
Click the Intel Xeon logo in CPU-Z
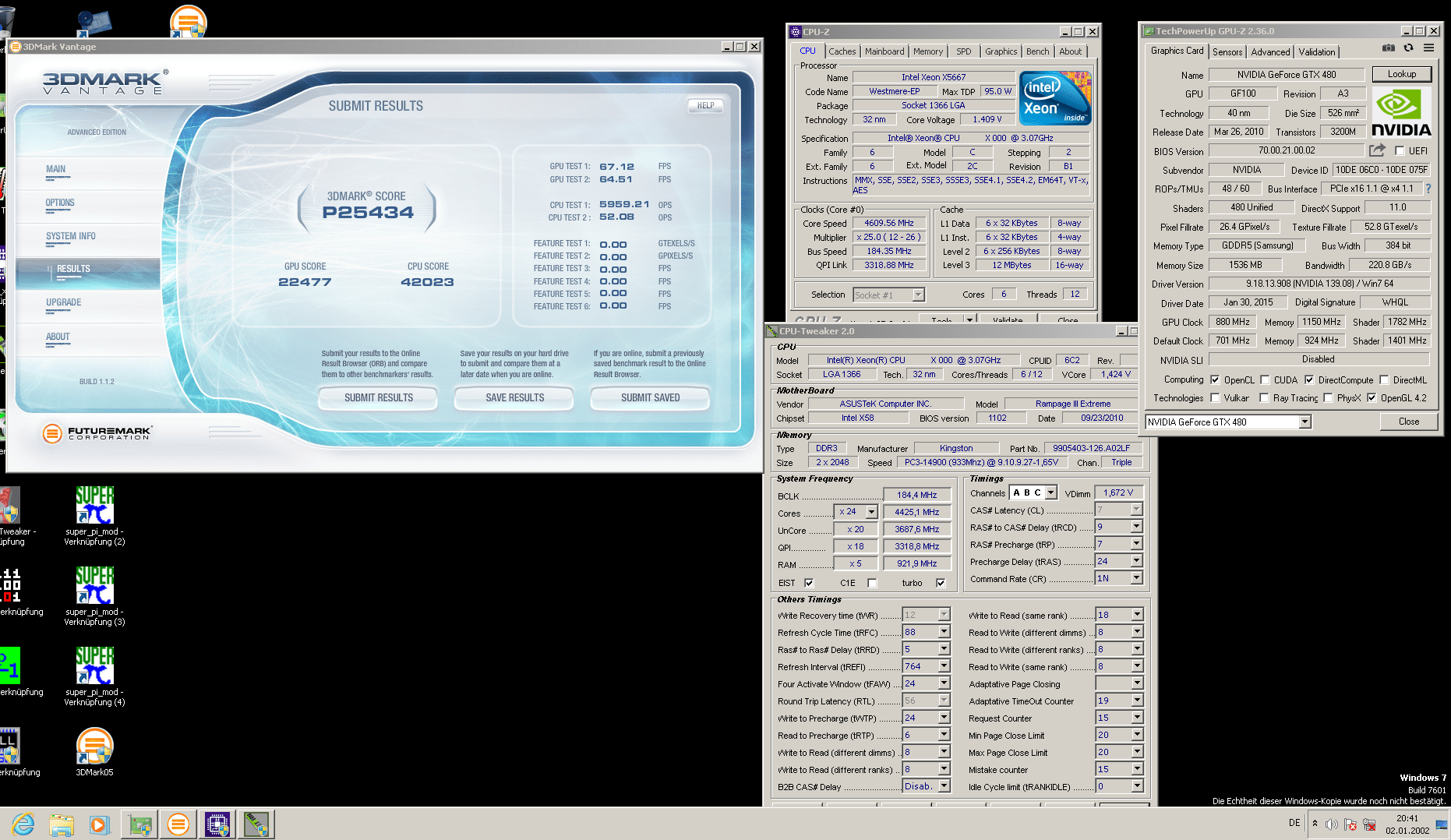point(1055,98)
